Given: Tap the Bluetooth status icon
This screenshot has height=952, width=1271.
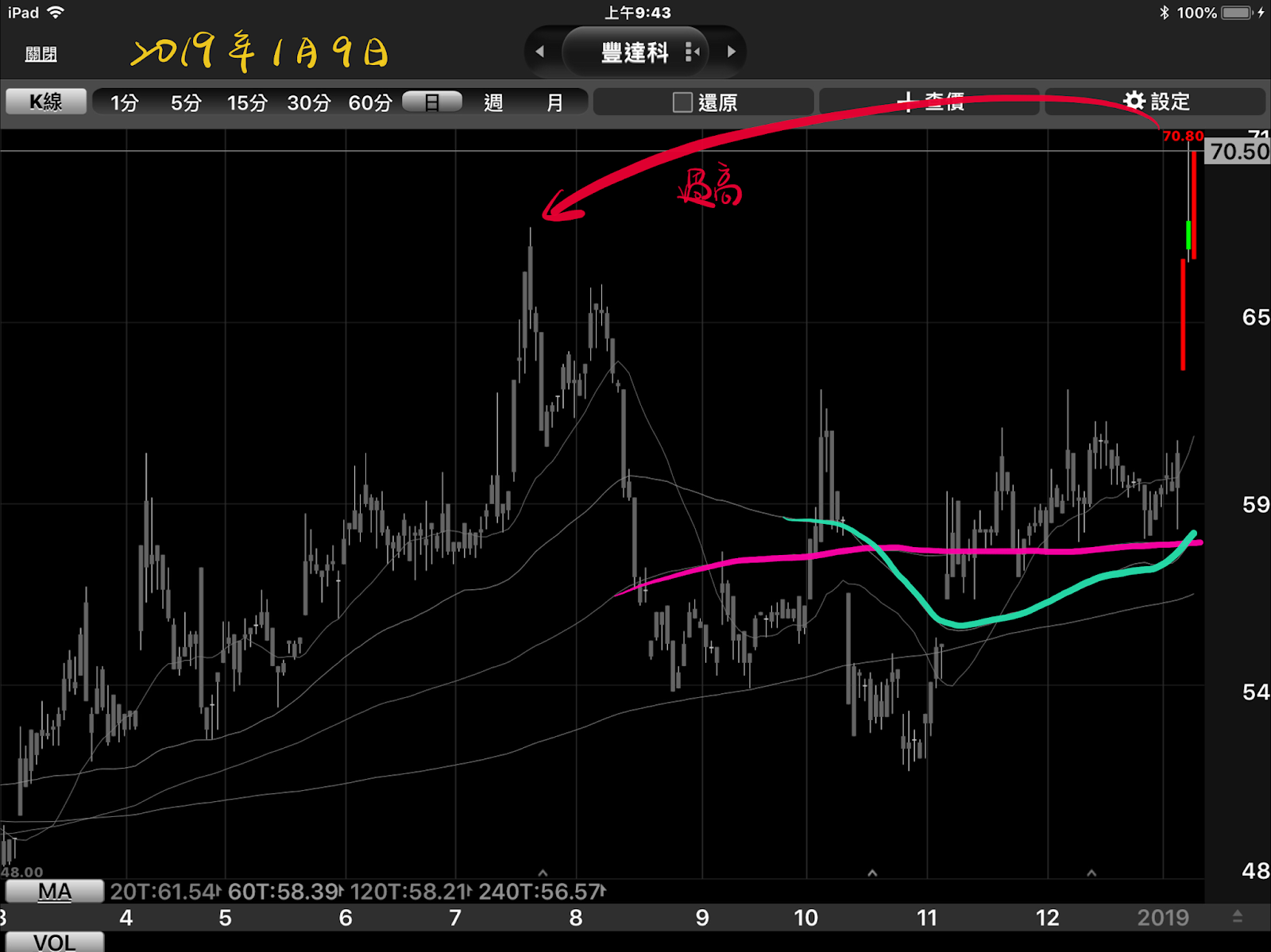Looking at the screenshot, I should [x=1165, y=13].
